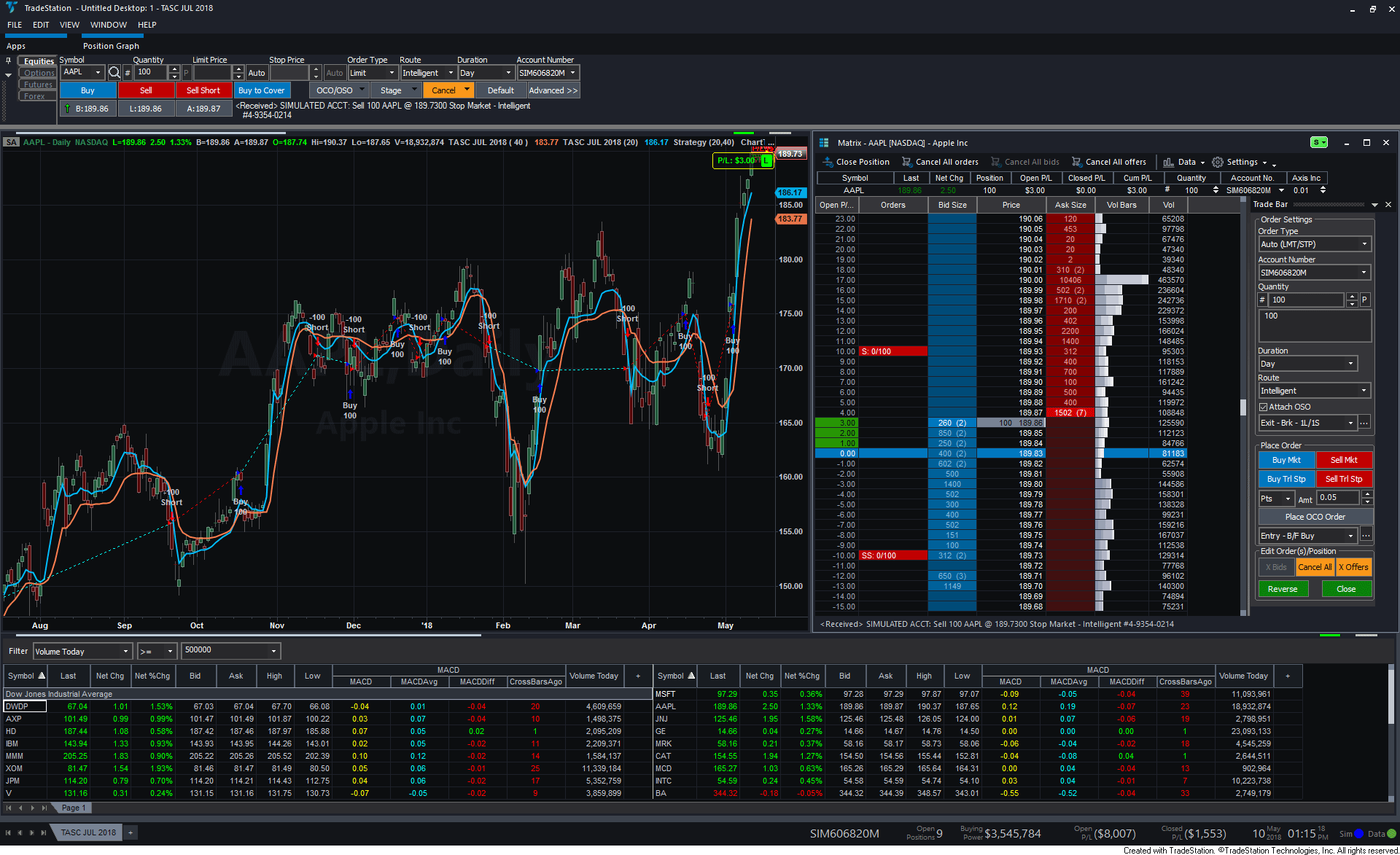Click the Reverse position icon
This screenshot has height=855, width=1400.
pos(1283,588)
